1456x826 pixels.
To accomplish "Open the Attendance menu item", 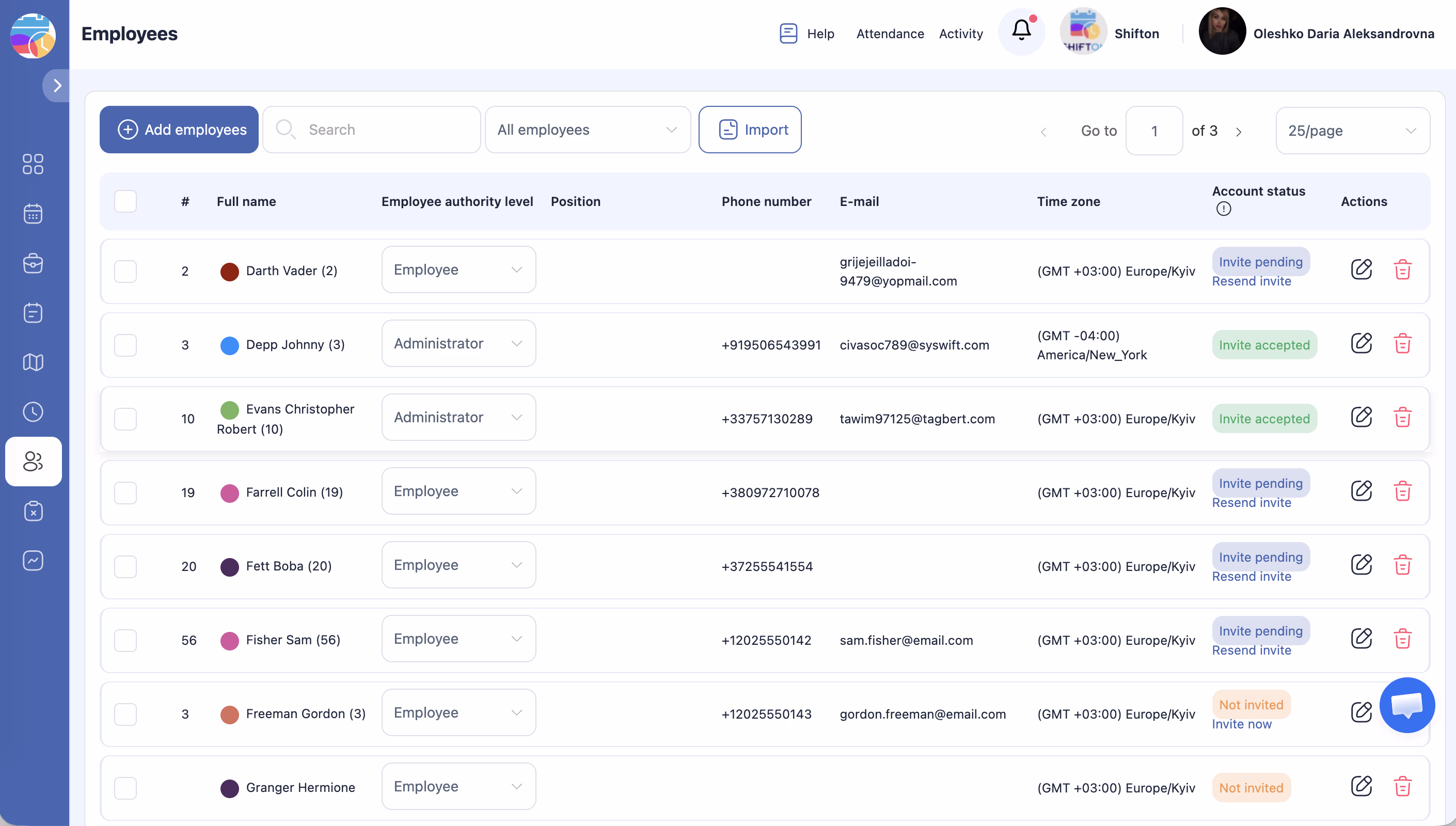I will pyautogui.click(x=890, y=34).
